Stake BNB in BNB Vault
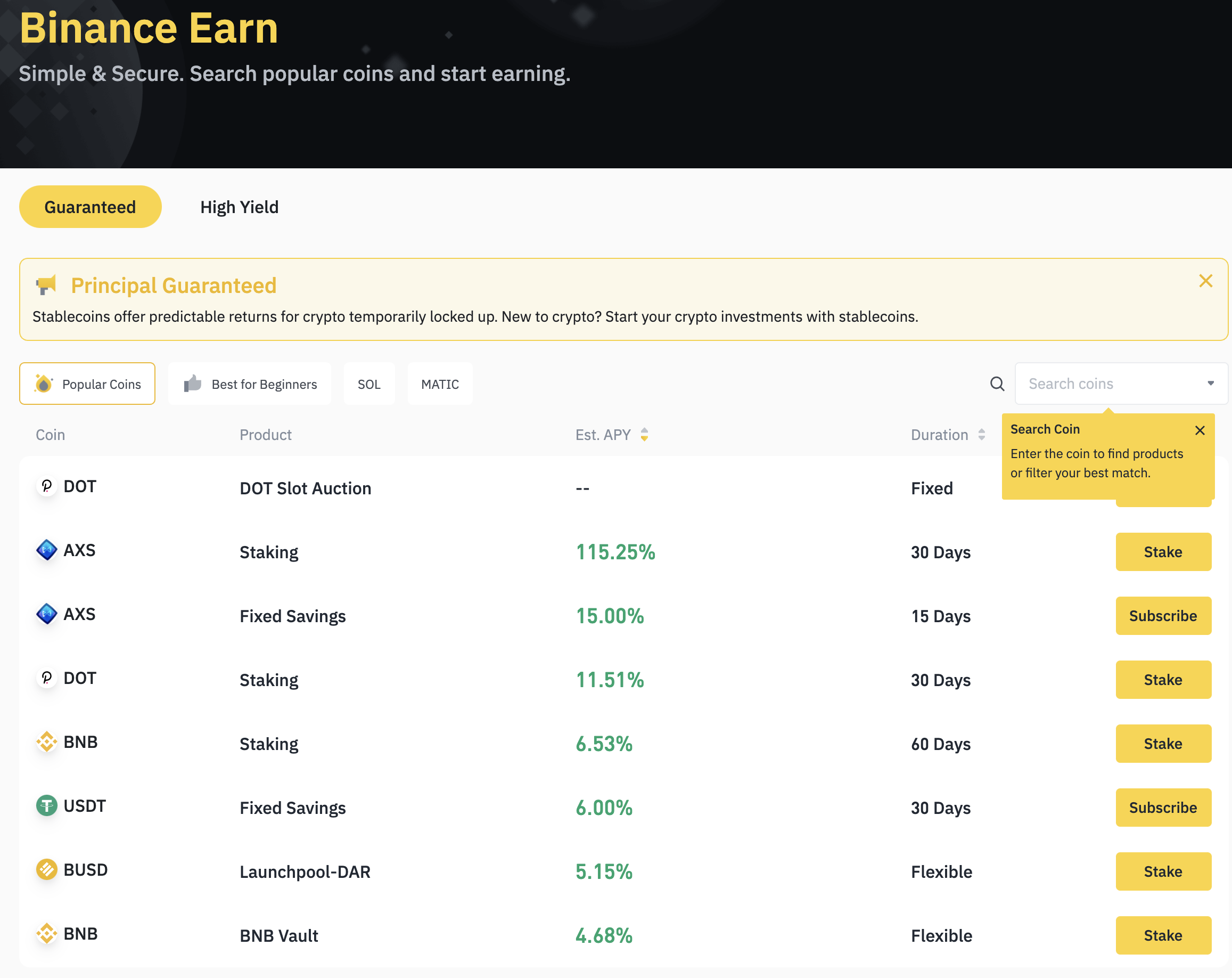The image size is (1232, 978). pyautogui.click(x=1163, y=936)
